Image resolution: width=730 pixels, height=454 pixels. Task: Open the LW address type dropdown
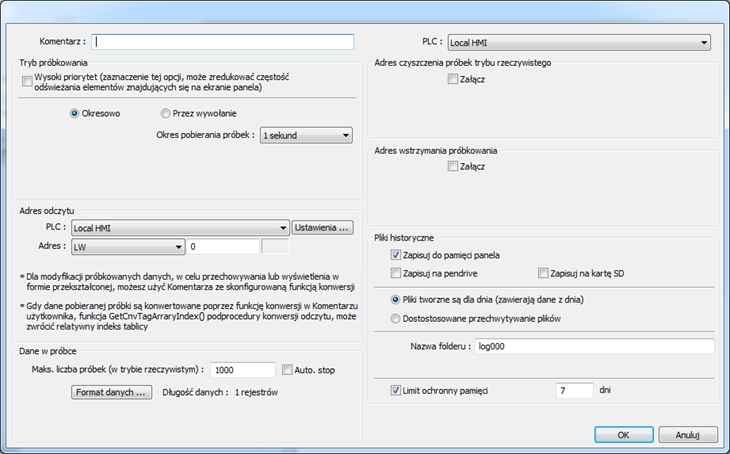(128, 247)
